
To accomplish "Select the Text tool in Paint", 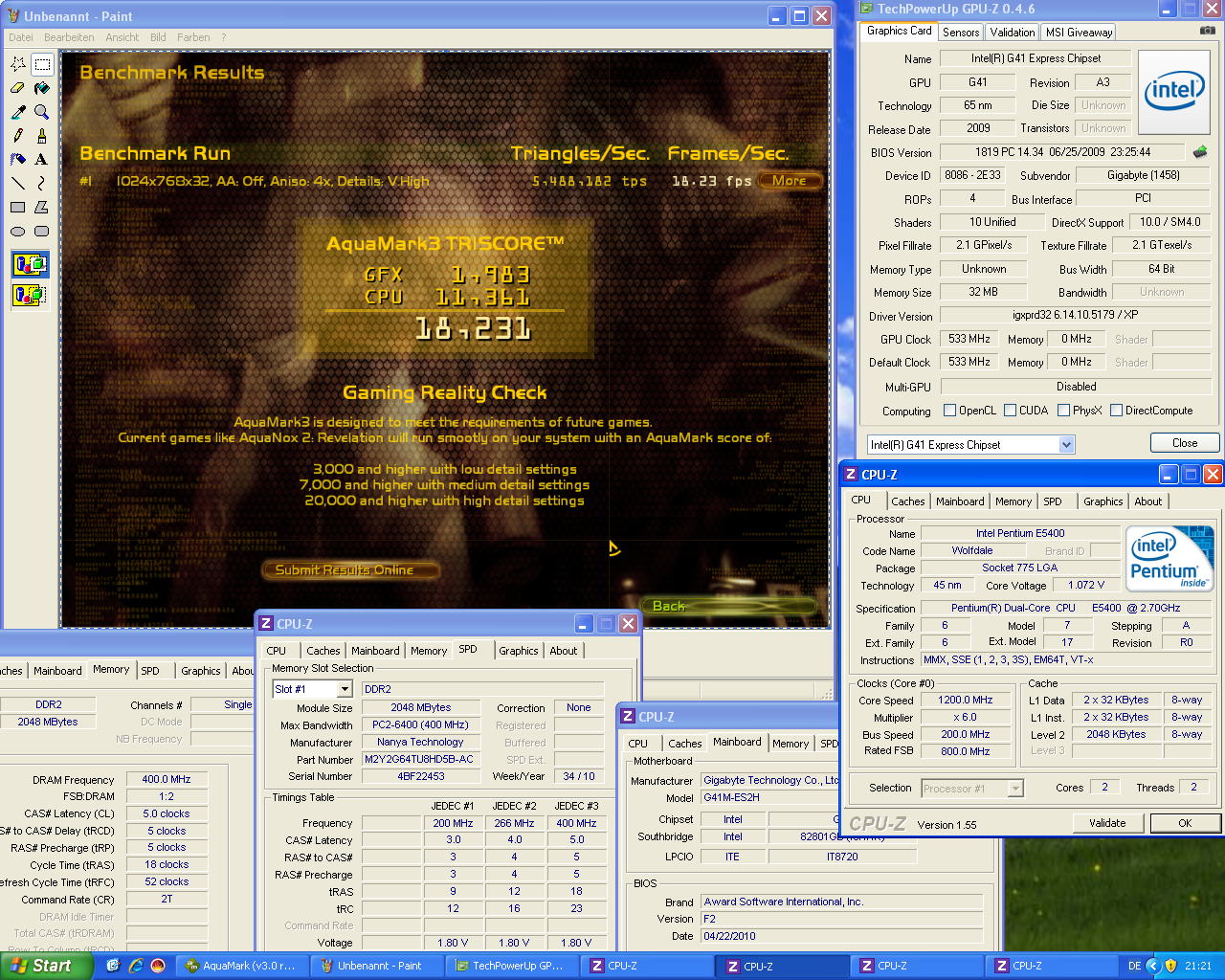I will (x=42, y=159).
